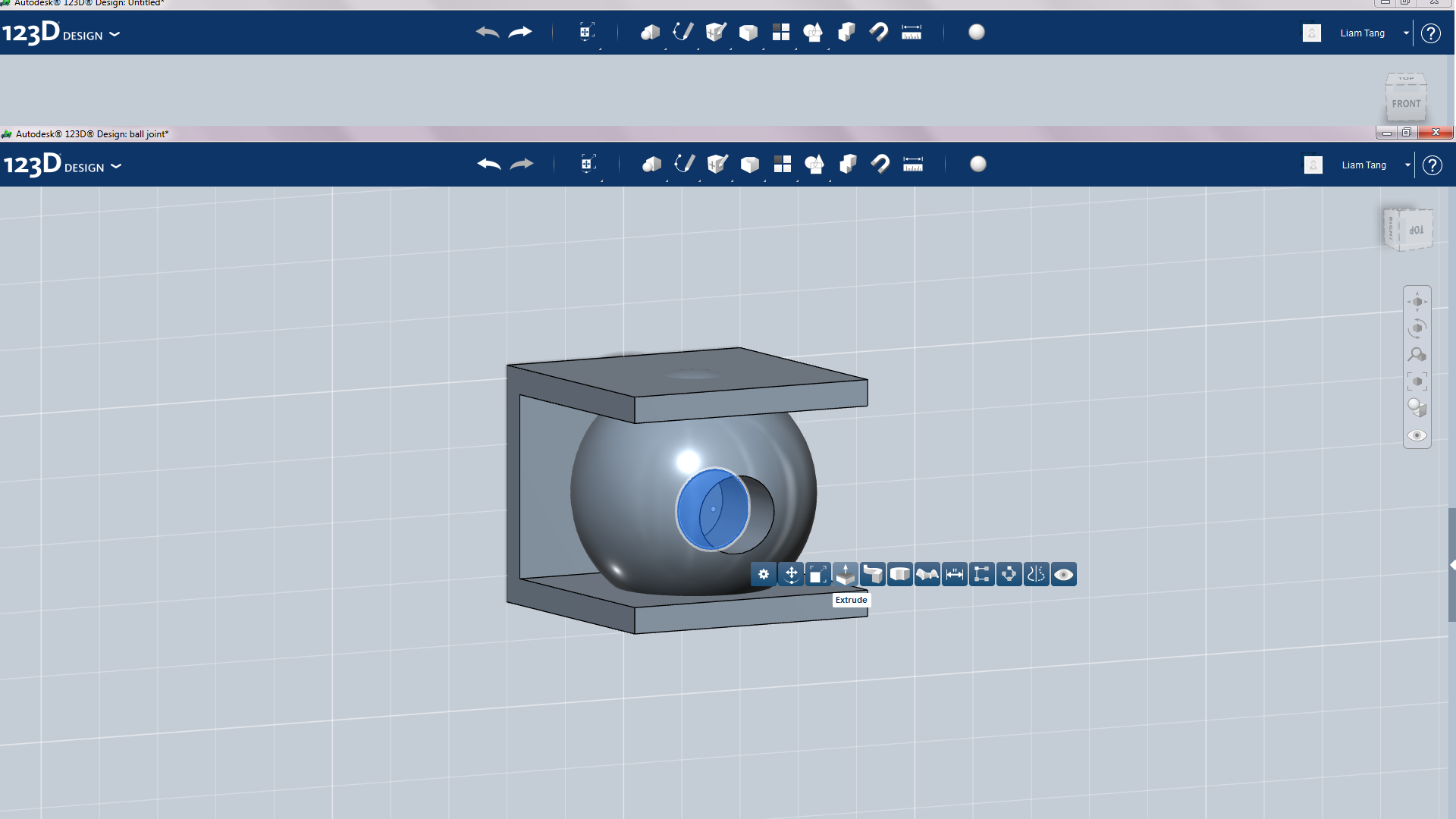1456x819 pixels.
Task: Open Construct tools in Untitled window
Action: coord(715,32)
